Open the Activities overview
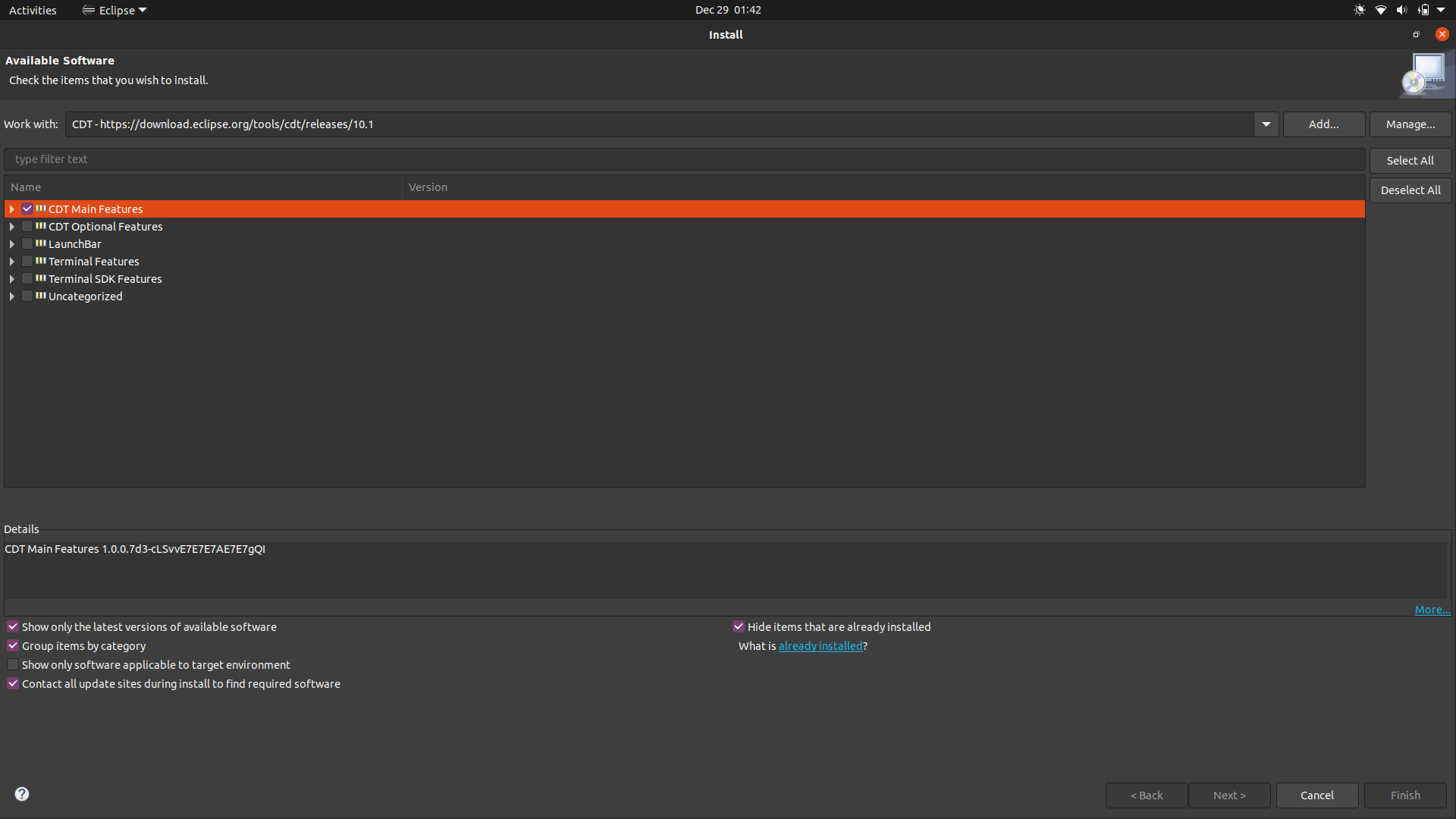 point(33,10)
